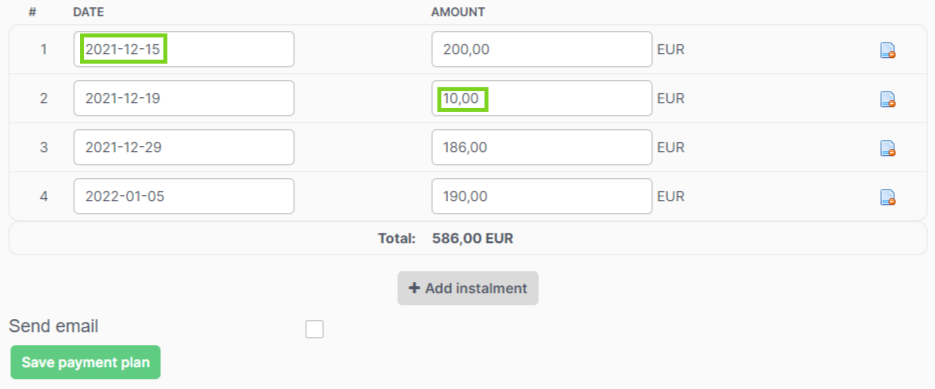Screen dimensions: 935x389
Task: Tick the Send email checkbox
Action: [314, 329]
